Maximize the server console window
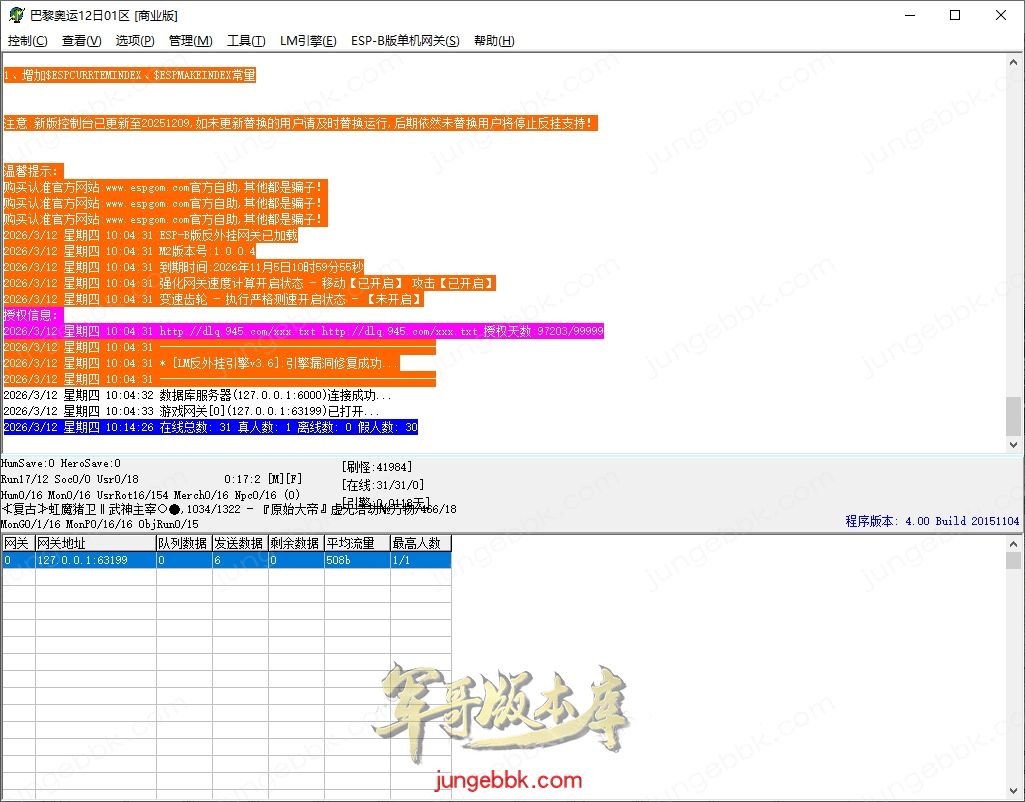 [x=955, y=16]
